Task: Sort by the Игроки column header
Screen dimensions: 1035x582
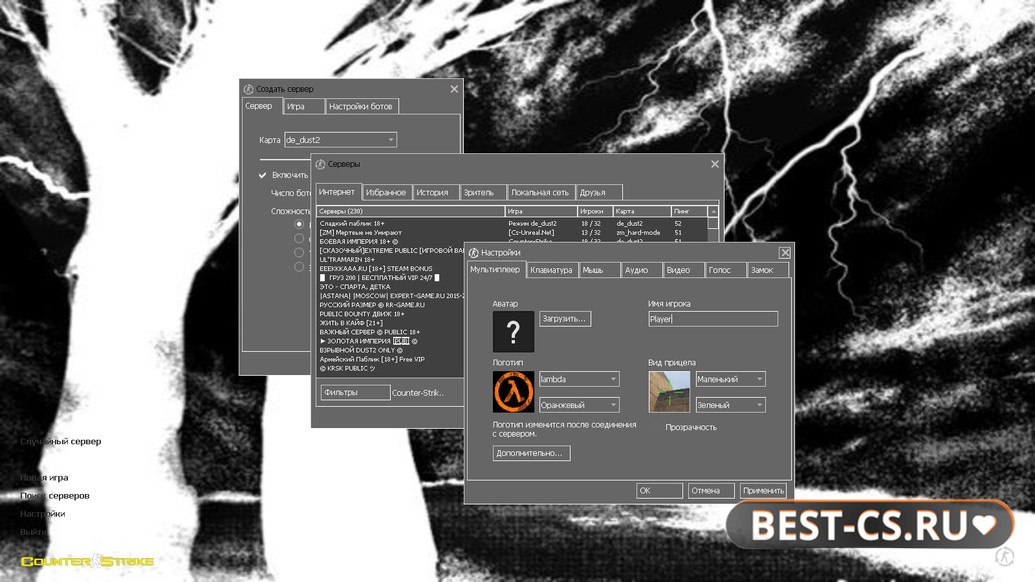Action: pos(595,211)
